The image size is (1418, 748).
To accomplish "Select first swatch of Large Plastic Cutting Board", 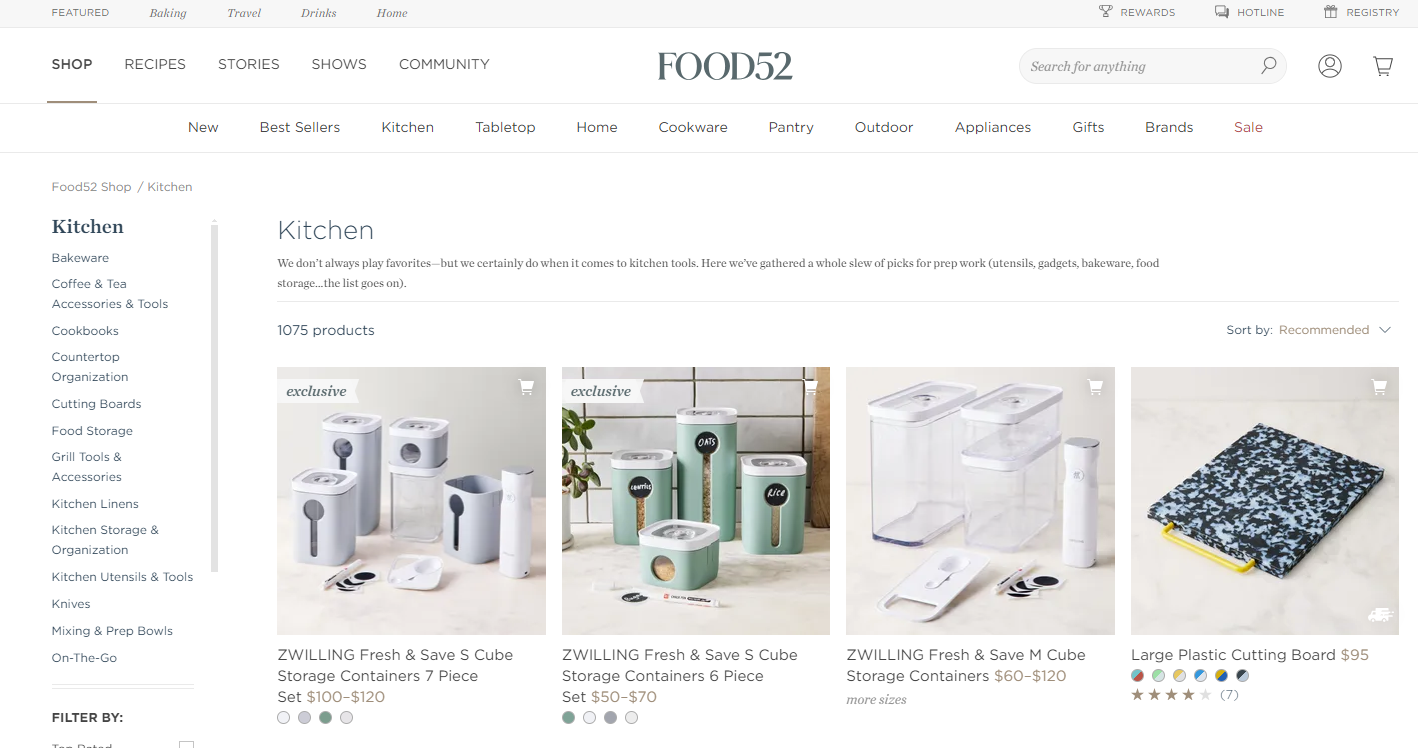I will click(1137, 675).
